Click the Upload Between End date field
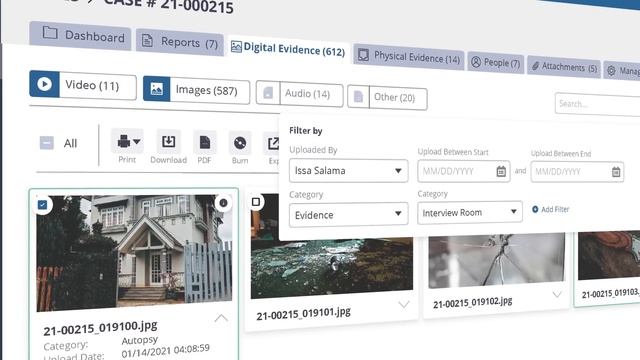This screenshot has width=640, height=360. [577, 172]
